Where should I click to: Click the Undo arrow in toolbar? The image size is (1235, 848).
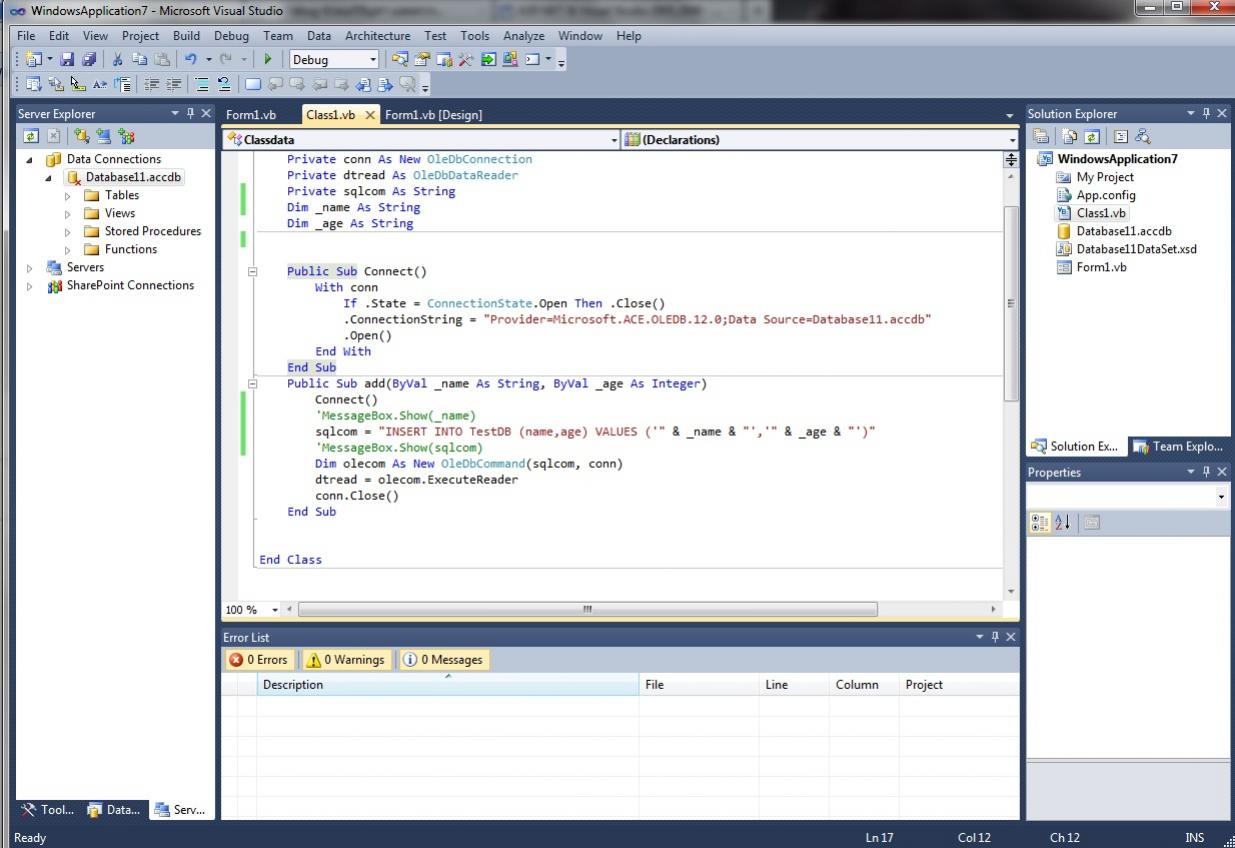[189, 60]
